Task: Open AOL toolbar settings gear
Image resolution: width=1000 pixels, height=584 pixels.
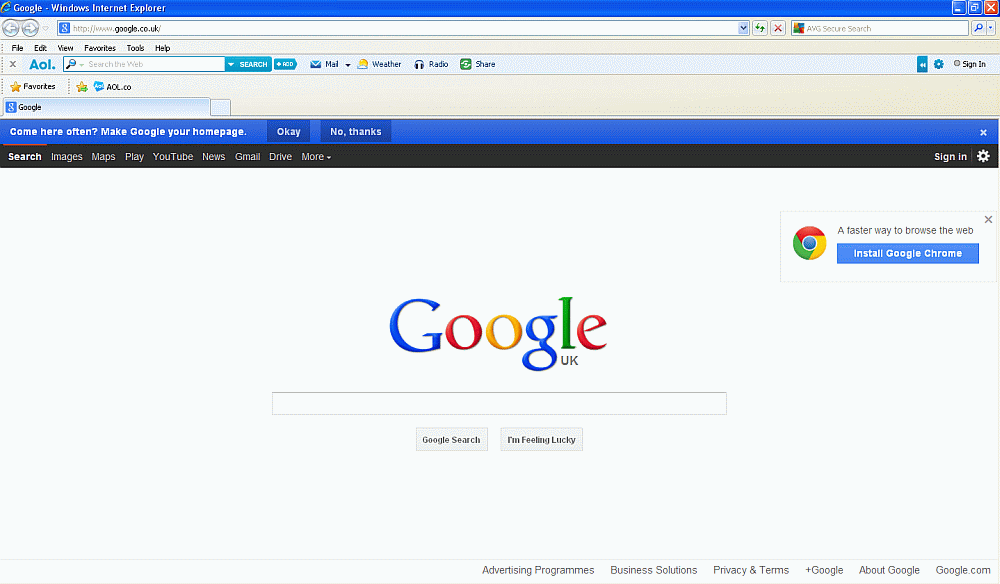Action: point(938,64)
